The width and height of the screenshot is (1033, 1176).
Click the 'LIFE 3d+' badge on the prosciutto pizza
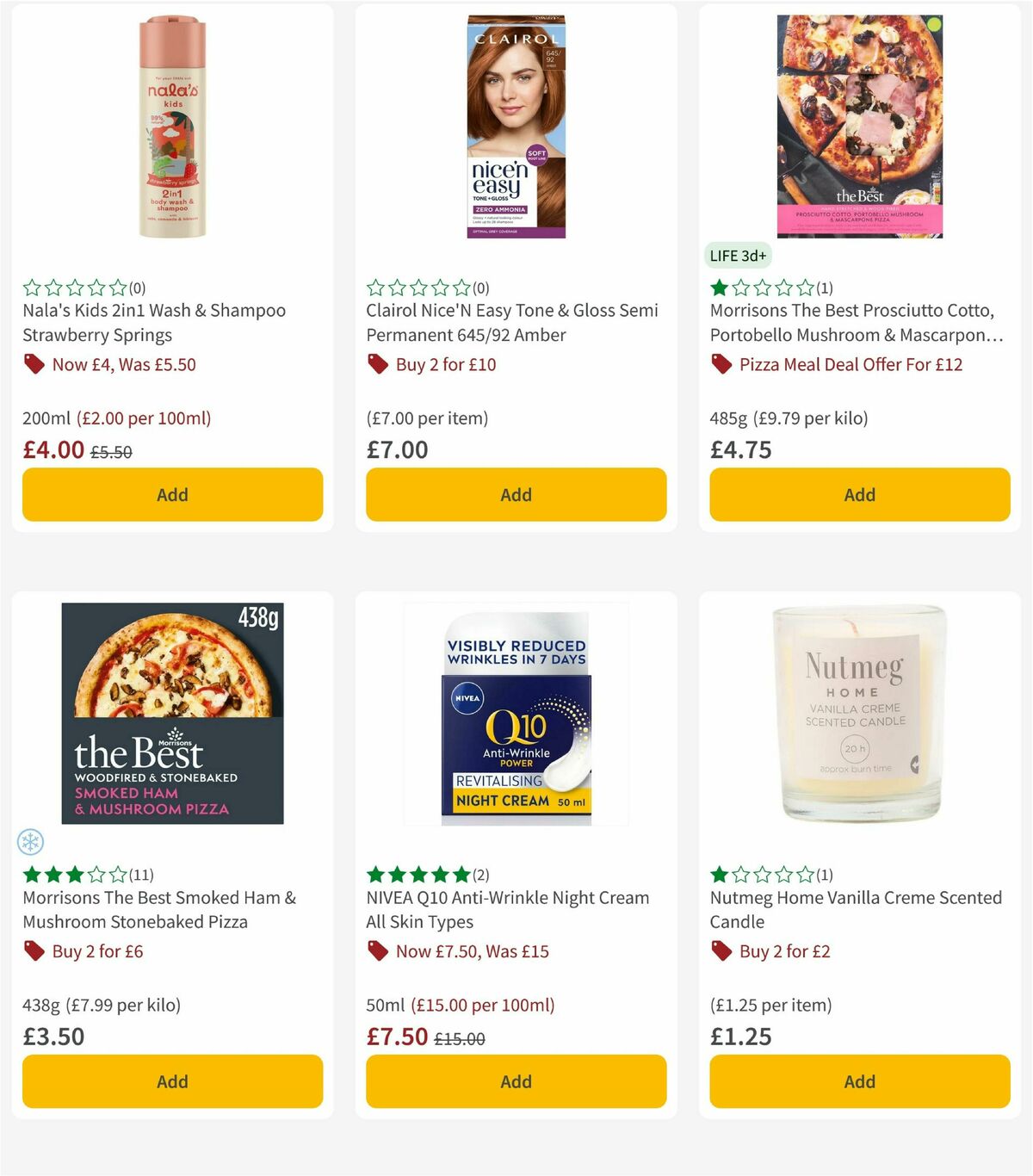click(737, 255)
